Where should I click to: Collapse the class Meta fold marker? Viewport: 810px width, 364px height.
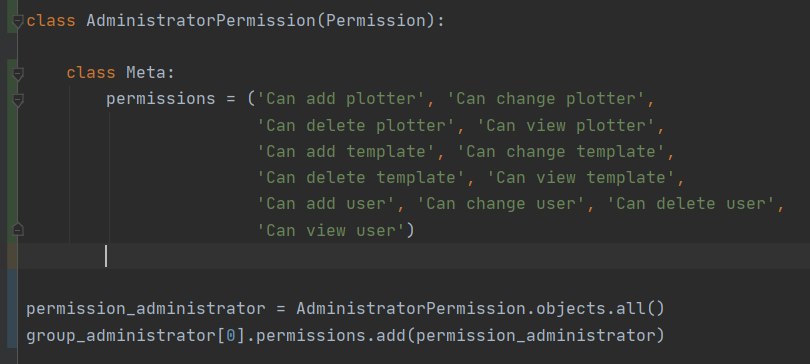point(18,74)
